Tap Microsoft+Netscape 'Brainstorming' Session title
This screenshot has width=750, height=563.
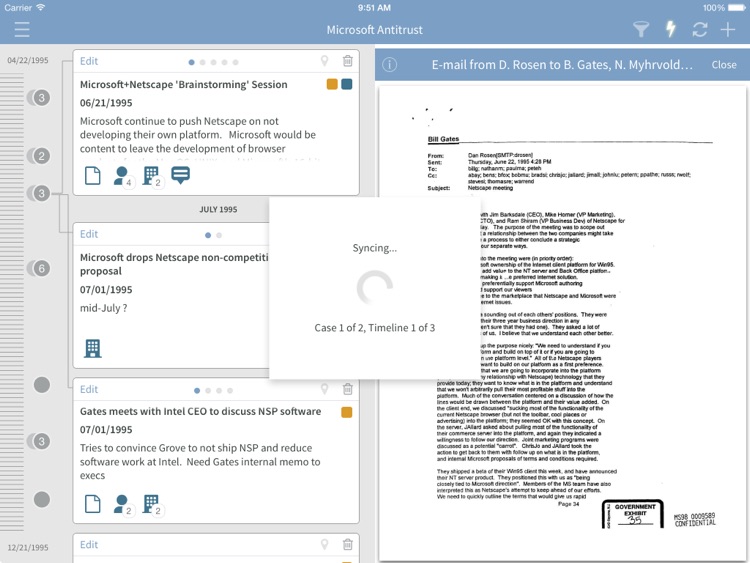184,85
